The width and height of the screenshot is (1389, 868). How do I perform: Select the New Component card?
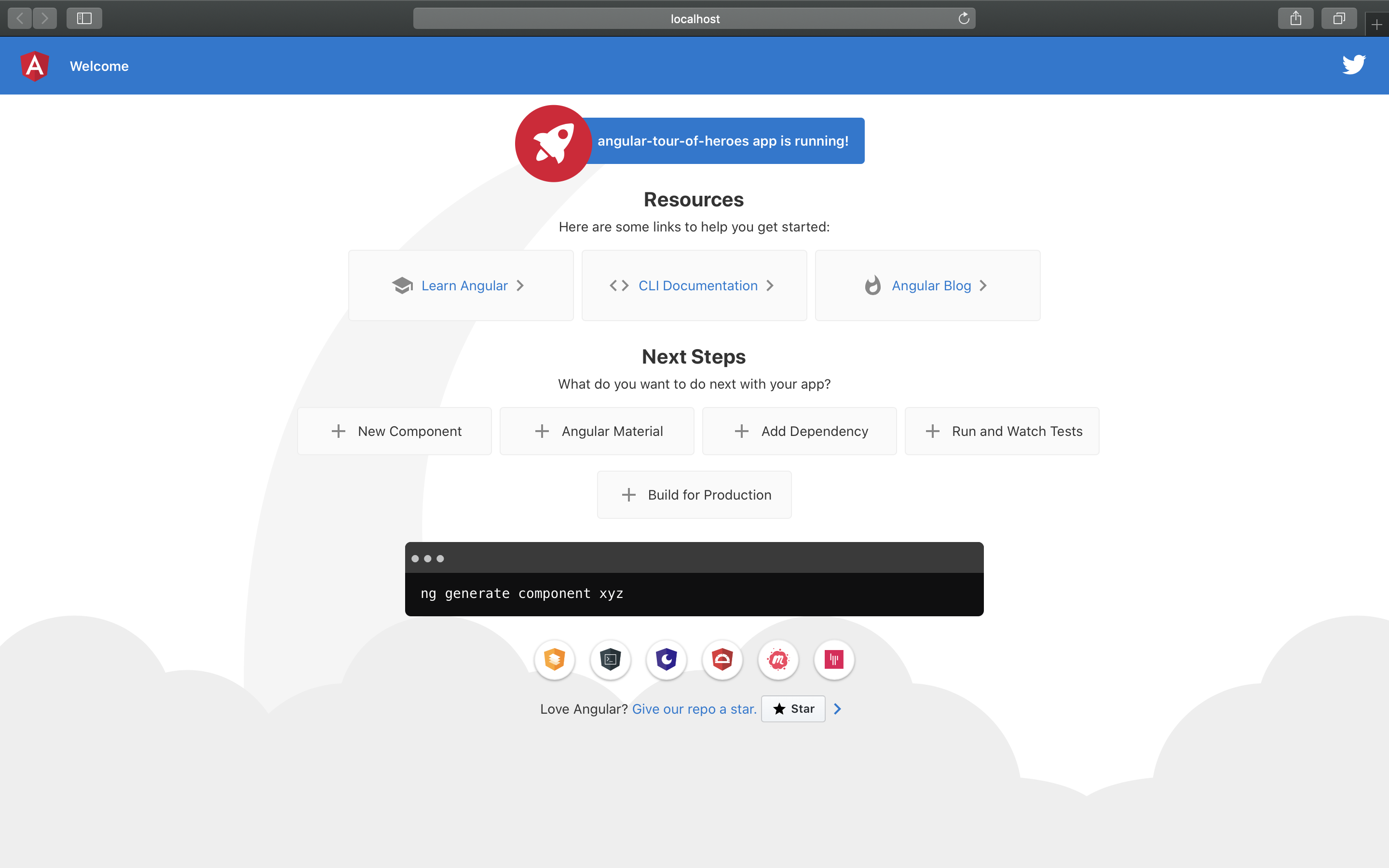[395, 431]
